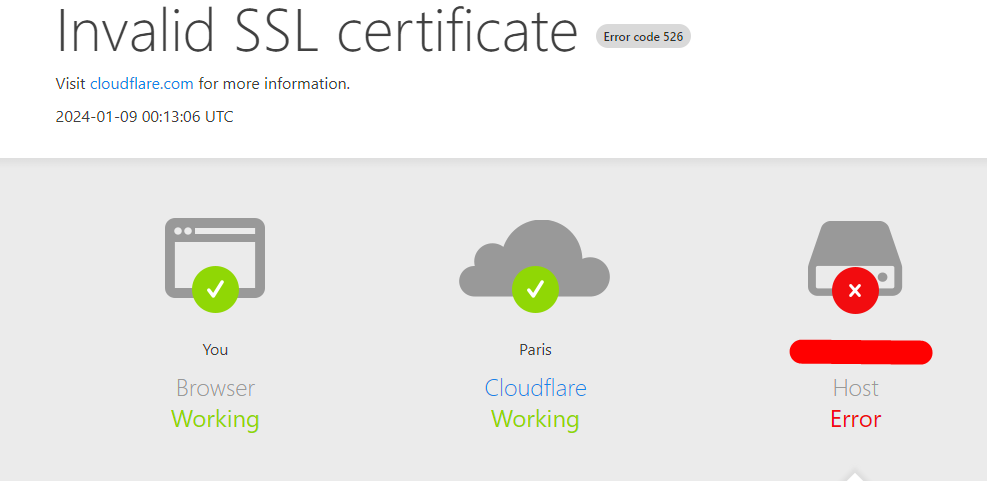987x481 pixels.
Task: Click the blue Cloudflare status link
Action: (535, 388)
